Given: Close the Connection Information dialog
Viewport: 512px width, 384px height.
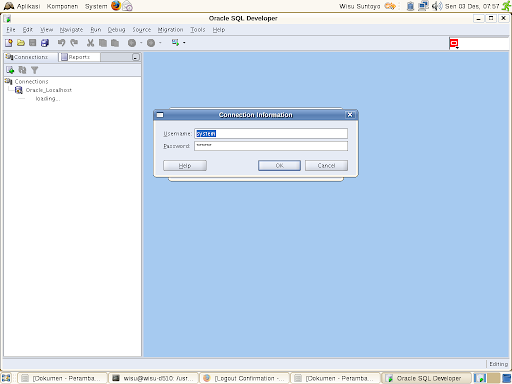Looking at the screenshot, I should (350, 115).
